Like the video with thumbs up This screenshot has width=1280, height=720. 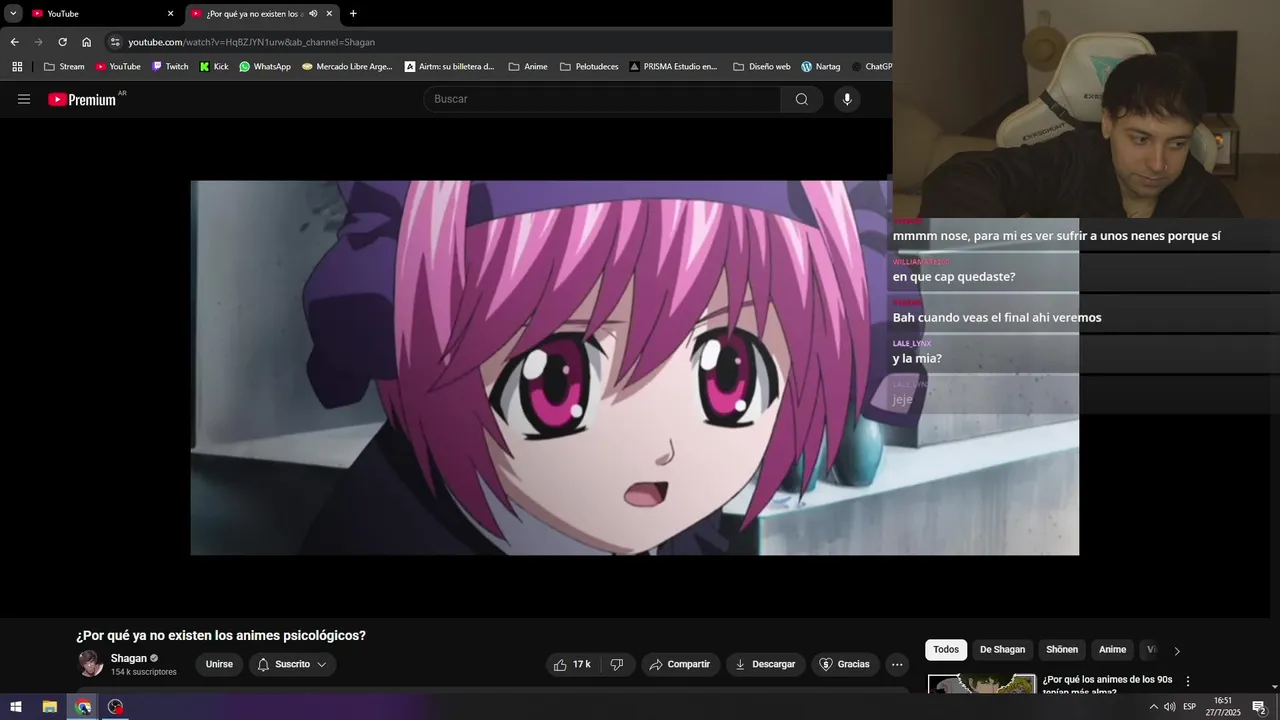pyautogui.click(x=572, y=664)
